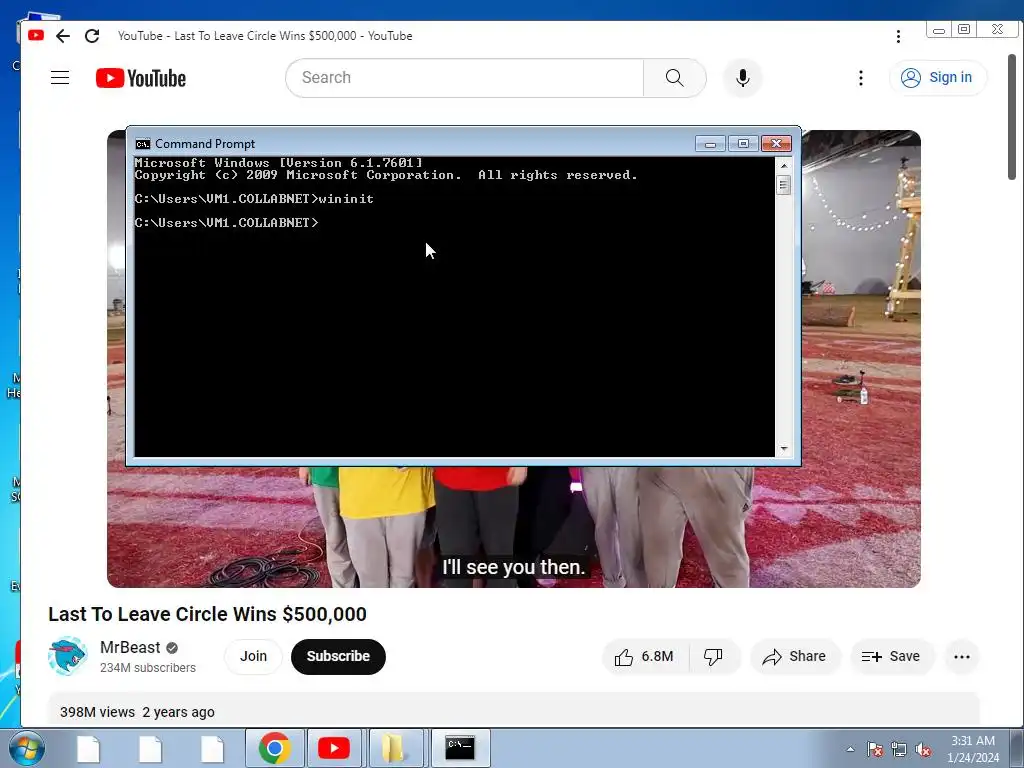
Task: Close the Command Prompt window
Action: point(776,144)
